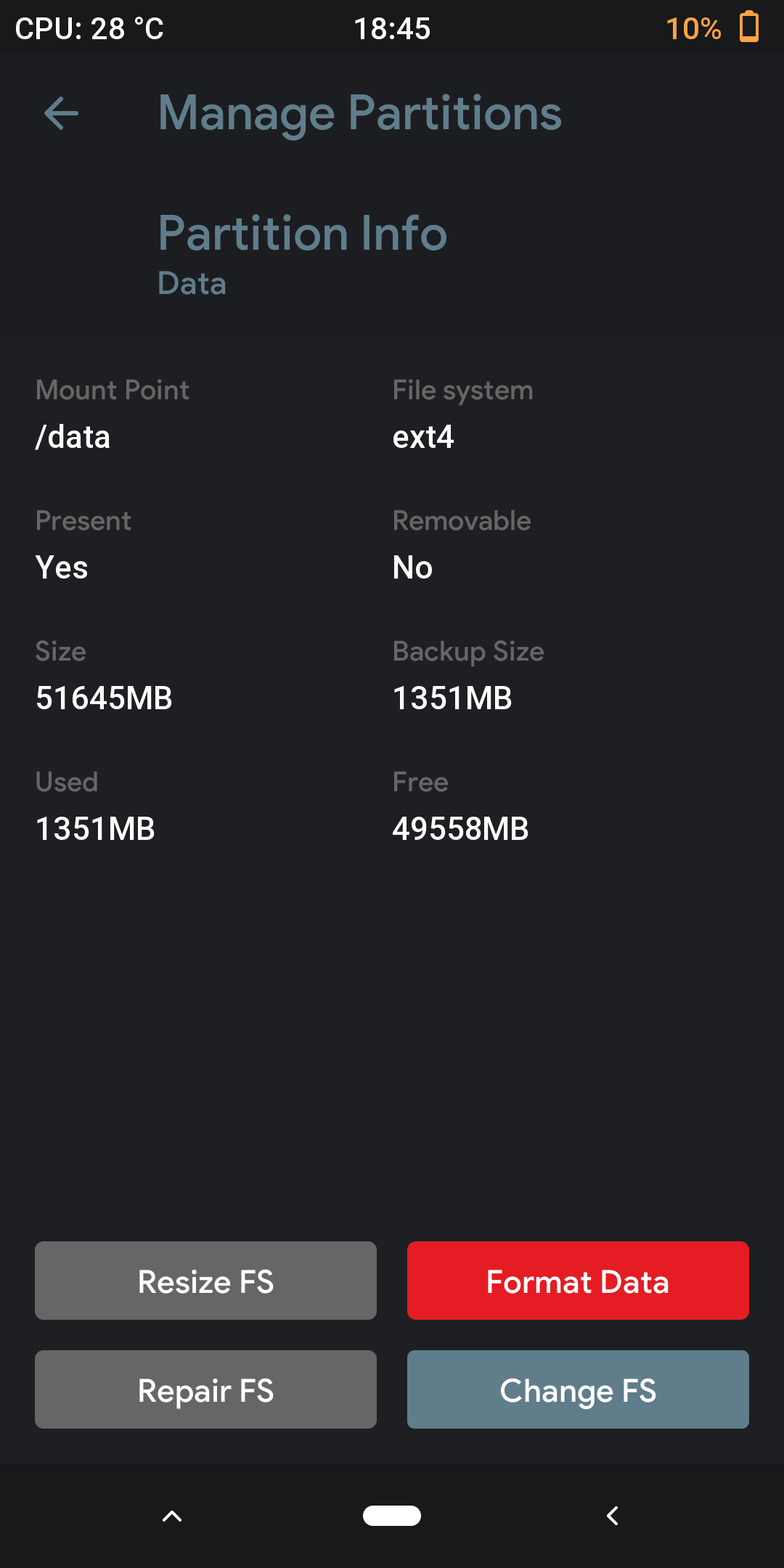Tap the 51645MB size value

coord(104,698)
